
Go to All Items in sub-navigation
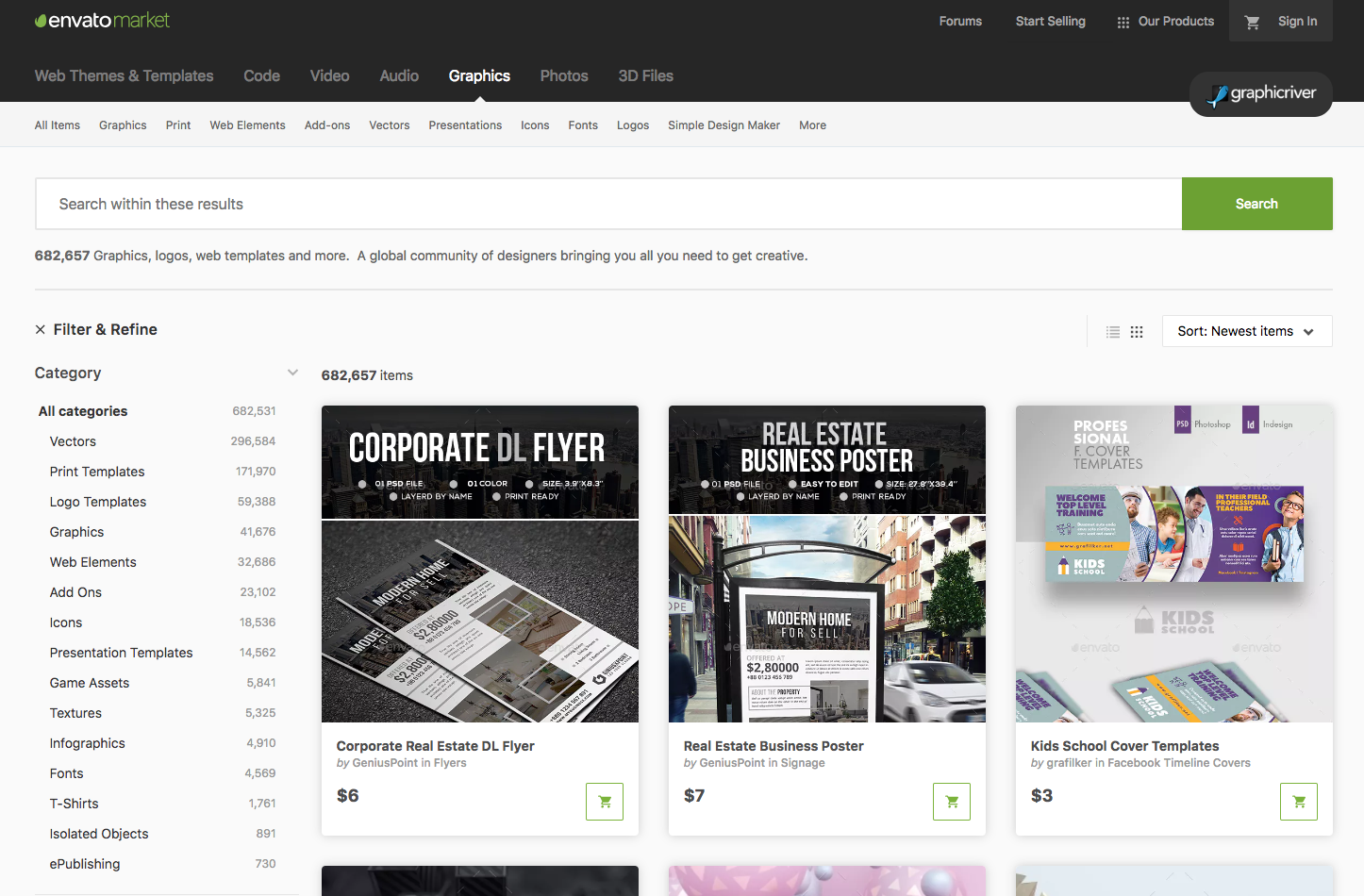coord(58,125)
